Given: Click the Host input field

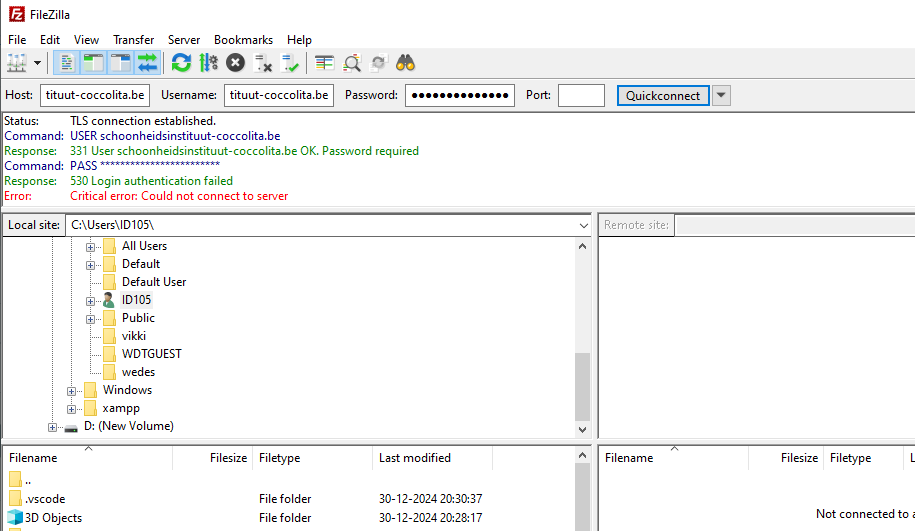Looking at the screenshot, I should tap(95, 95).
